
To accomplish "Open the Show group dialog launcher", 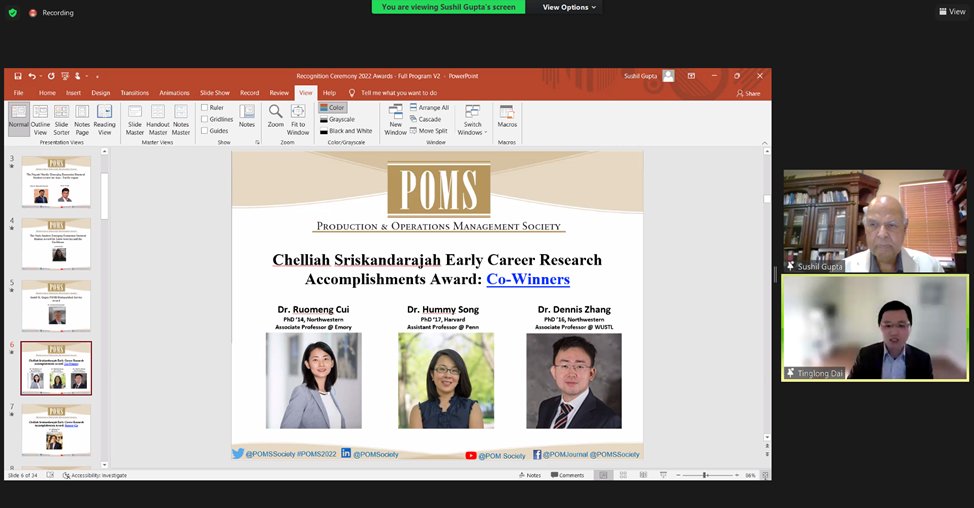I will point(257,142).
